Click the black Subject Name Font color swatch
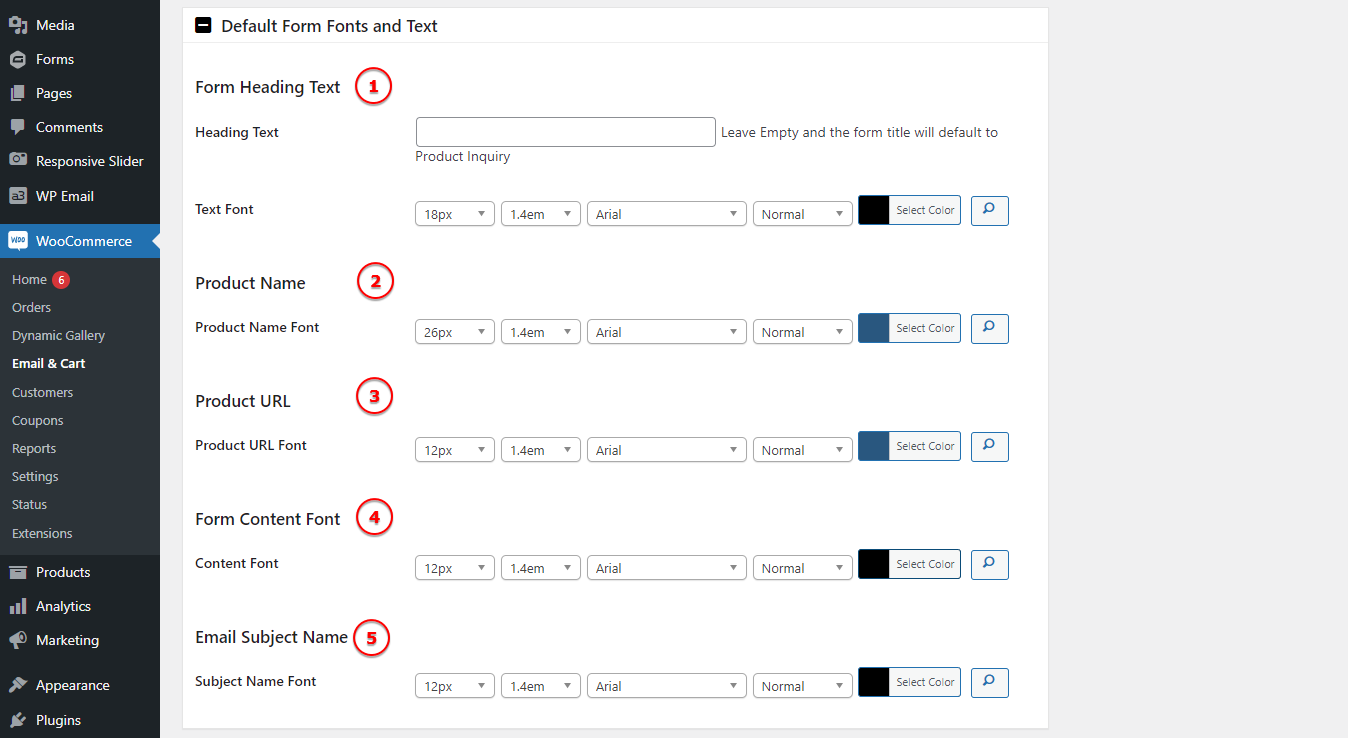 point(874,682)
